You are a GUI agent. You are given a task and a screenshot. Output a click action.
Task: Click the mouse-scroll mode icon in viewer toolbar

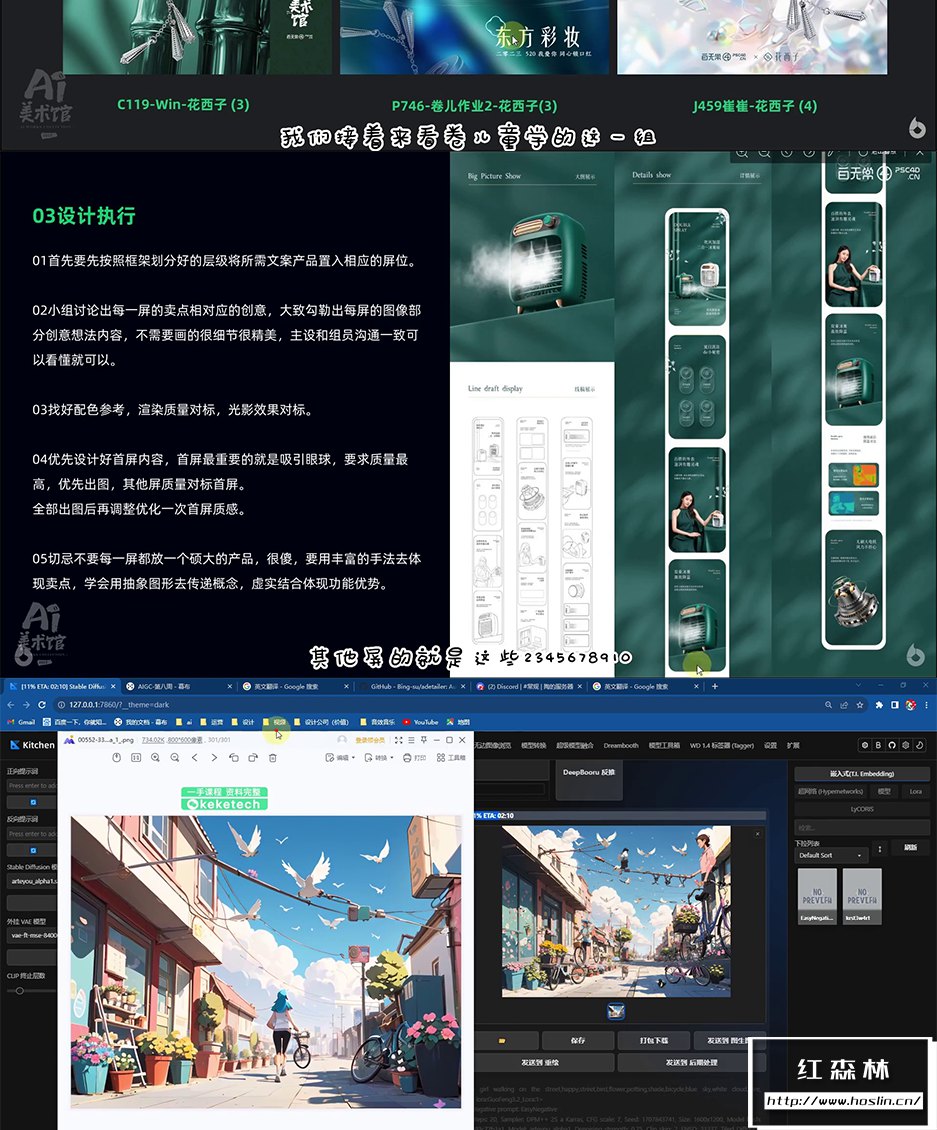click(117, 757)
